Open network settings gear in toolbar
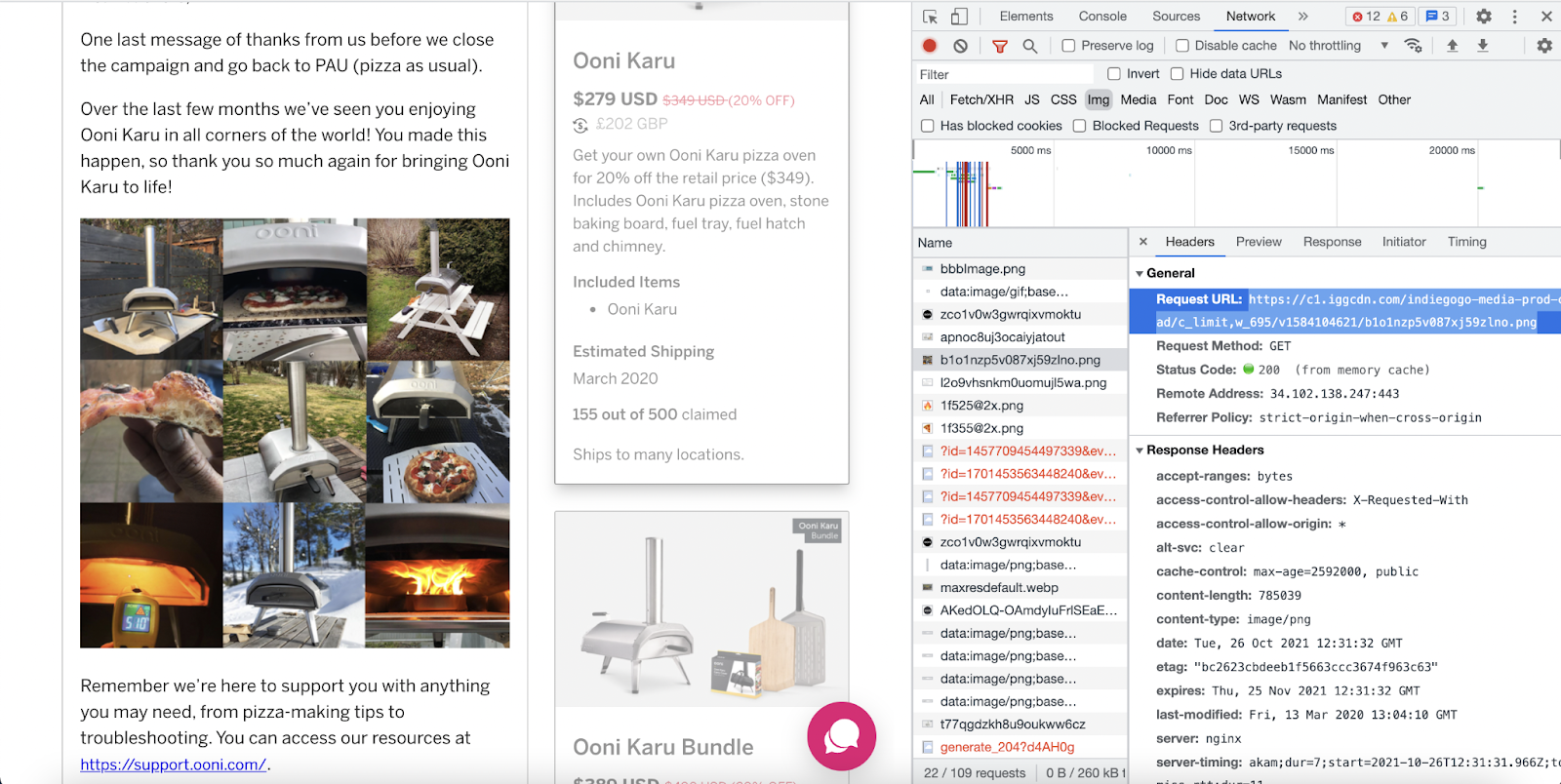The height and width of the screenshot is (784, 1561). tap(1544, 46)
